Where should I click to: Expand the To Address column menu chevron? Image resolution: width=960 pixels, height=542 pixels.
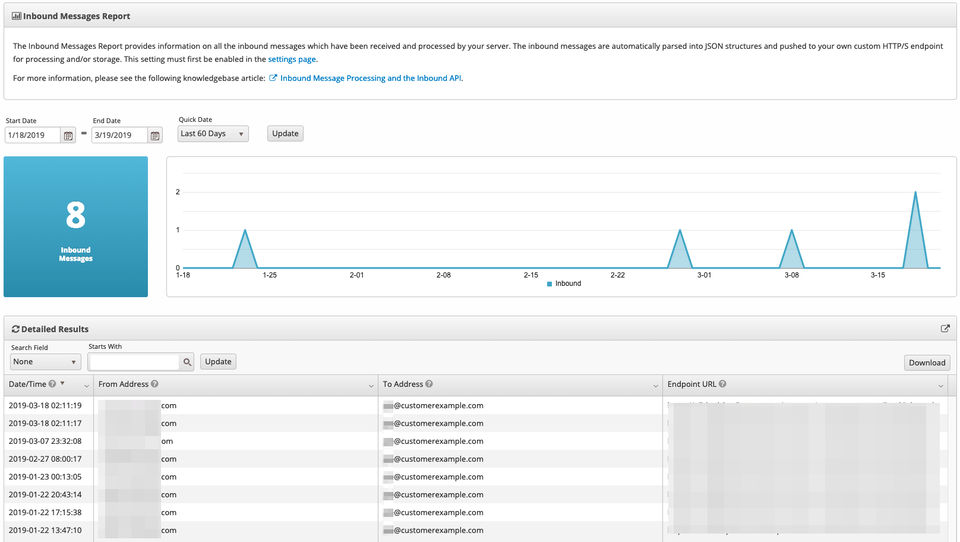(x=656, y=386)
